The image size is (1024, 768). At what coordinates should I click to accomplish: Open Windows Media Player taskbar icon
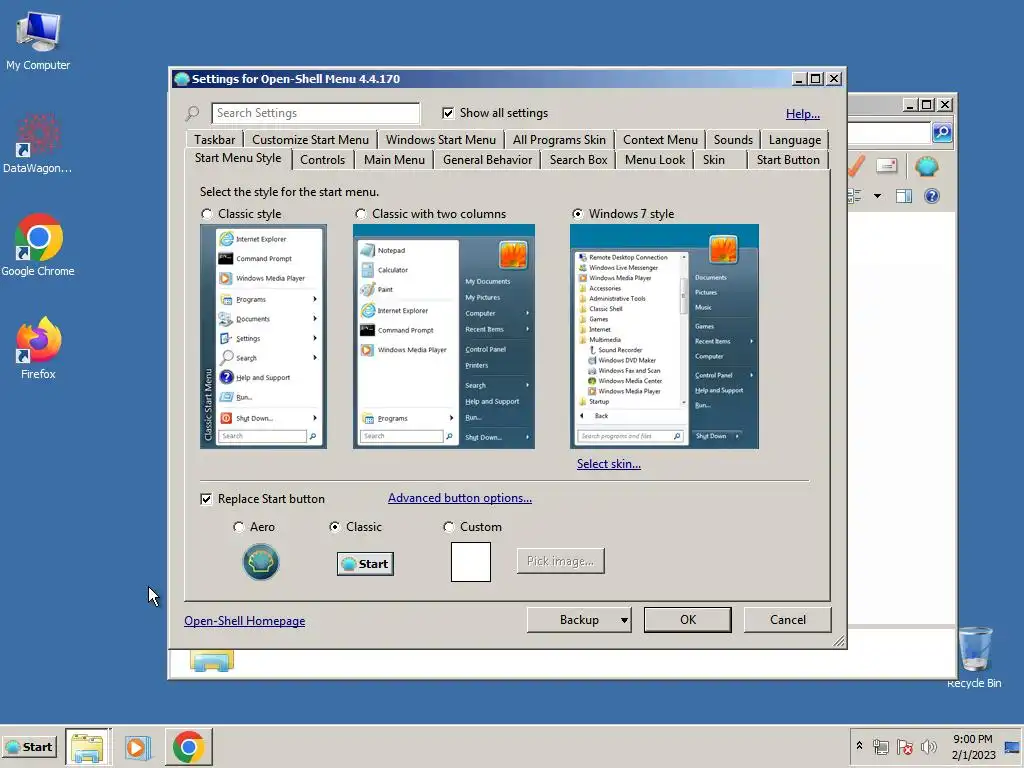pos(138,746)
